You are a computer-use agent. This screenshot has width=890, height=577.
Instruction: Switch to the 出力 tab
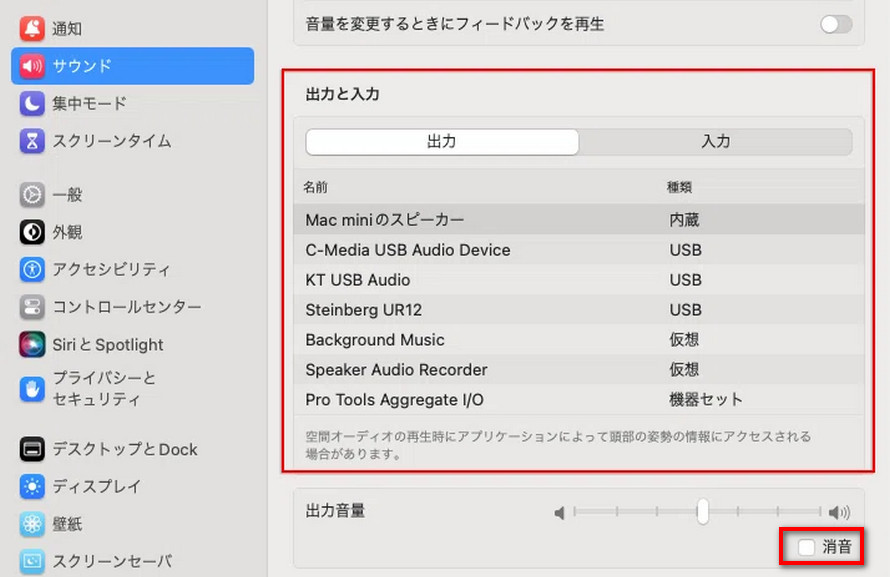click(442, 141)
